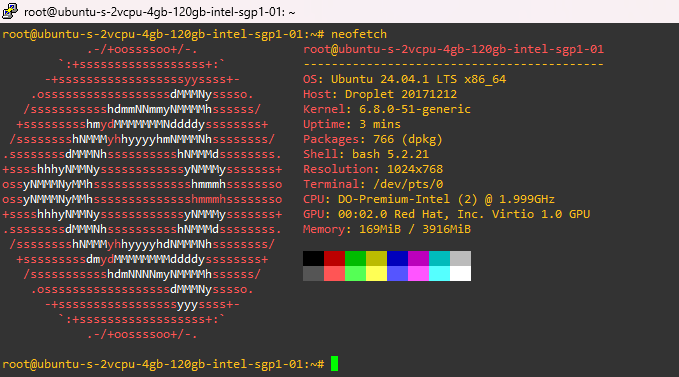The image size is (679, 377).
Task: Click the Ubuntu ASCII art logo
Action: click(142, 192)
